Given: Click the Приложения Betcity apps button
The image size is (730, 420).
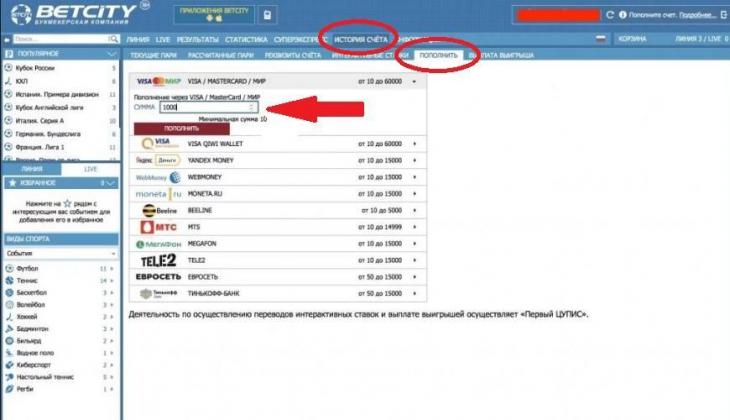Looking at the screenshot, I should [213, 14].
